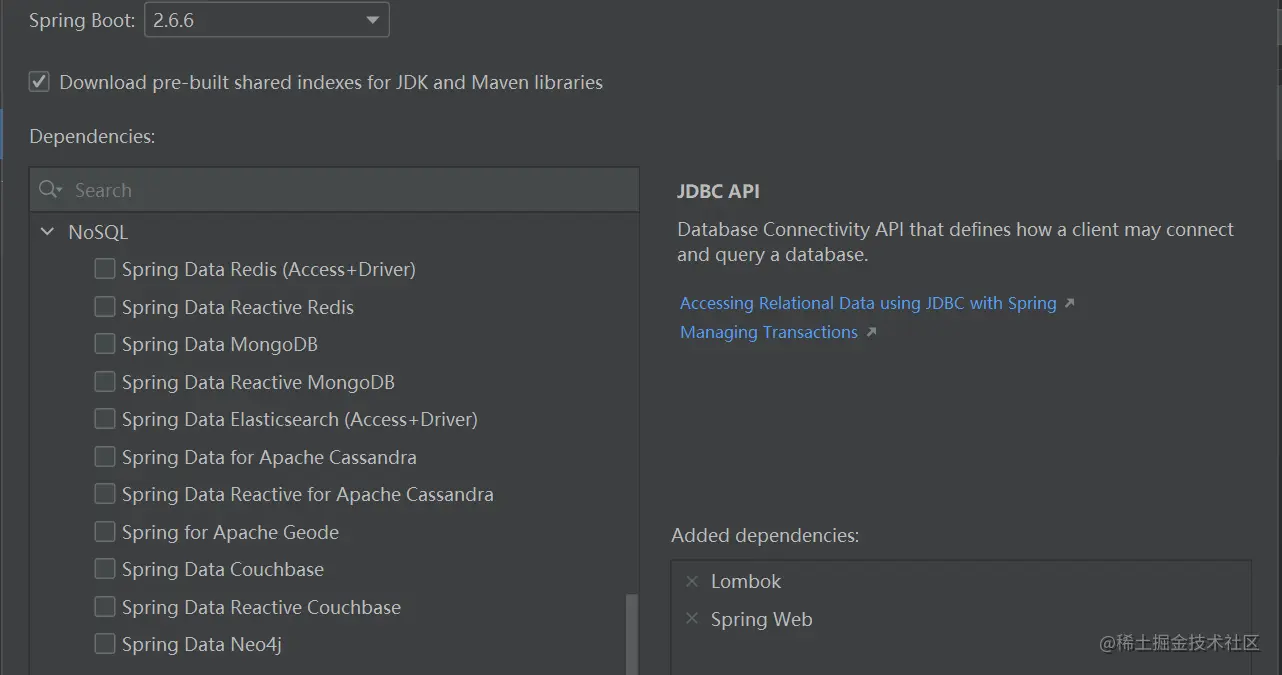
Task: Remove Lombok using its X icon
Action: click(692, 581)
